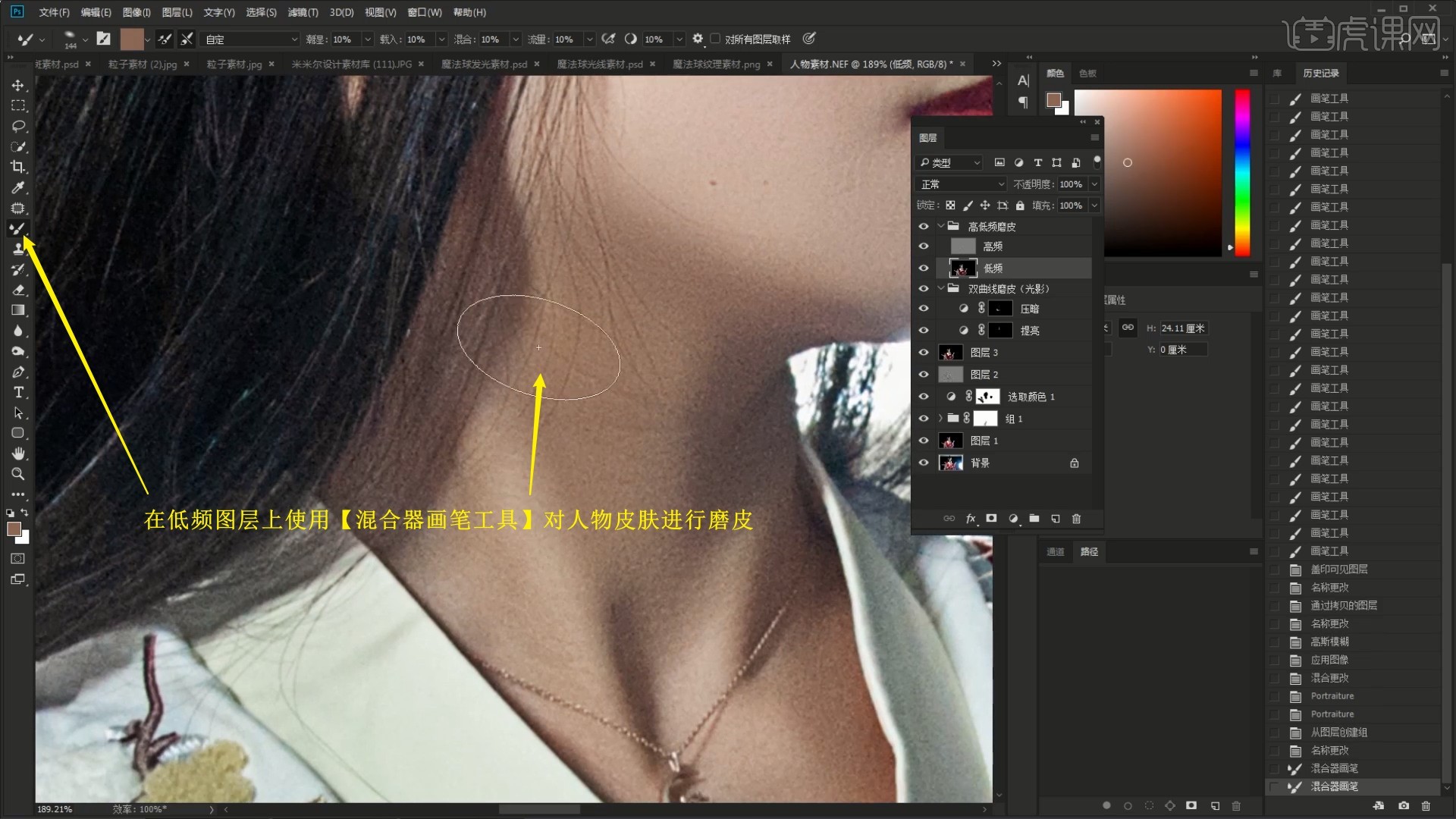The image size is (1456, 819).
Task: Select the Eraser tool
Action: [x=18, y=290]
